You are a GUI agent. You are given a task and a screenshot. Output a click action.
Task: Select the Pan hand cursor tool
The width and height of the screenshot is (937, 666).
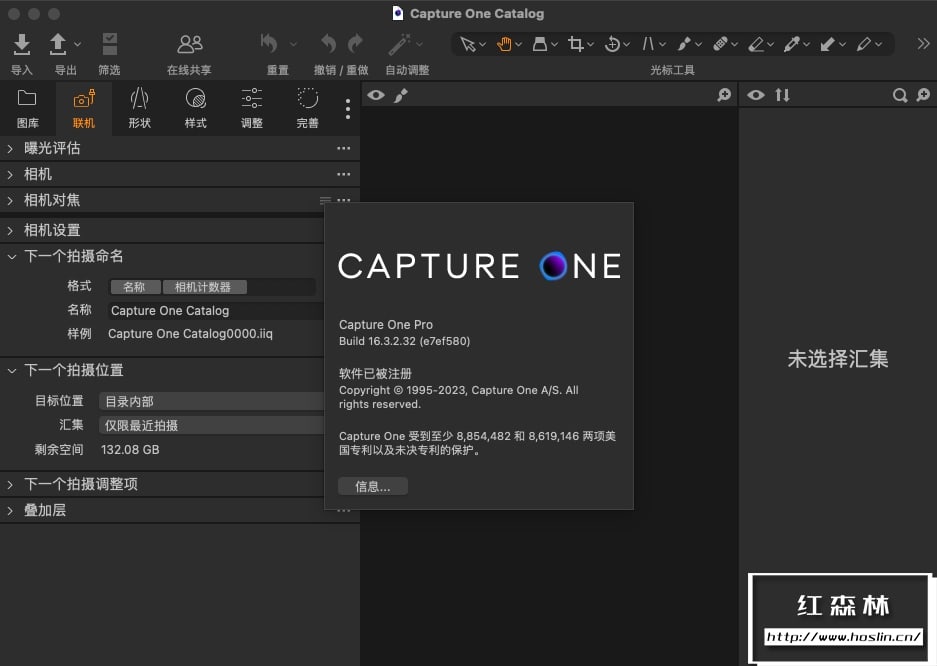504,44
